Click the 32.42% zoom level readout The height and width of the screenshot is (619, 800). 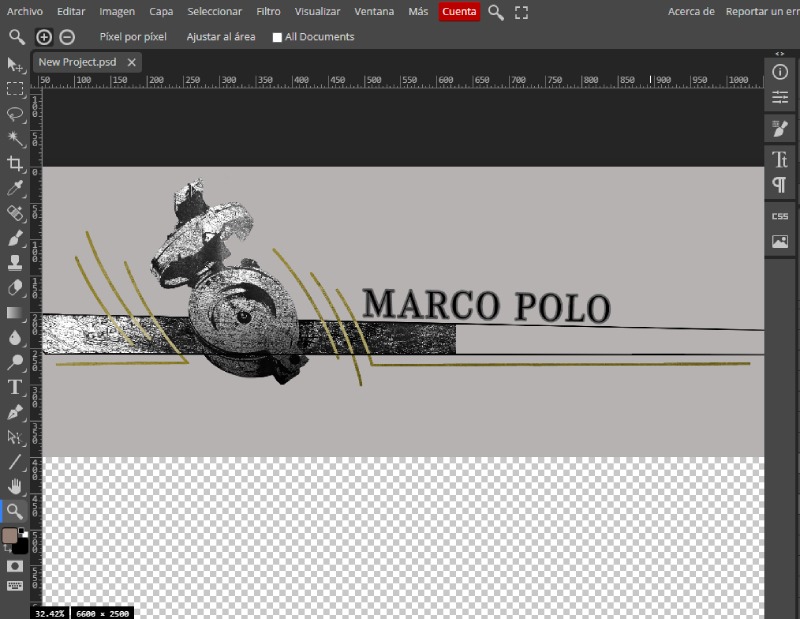[x=49, y=613]
